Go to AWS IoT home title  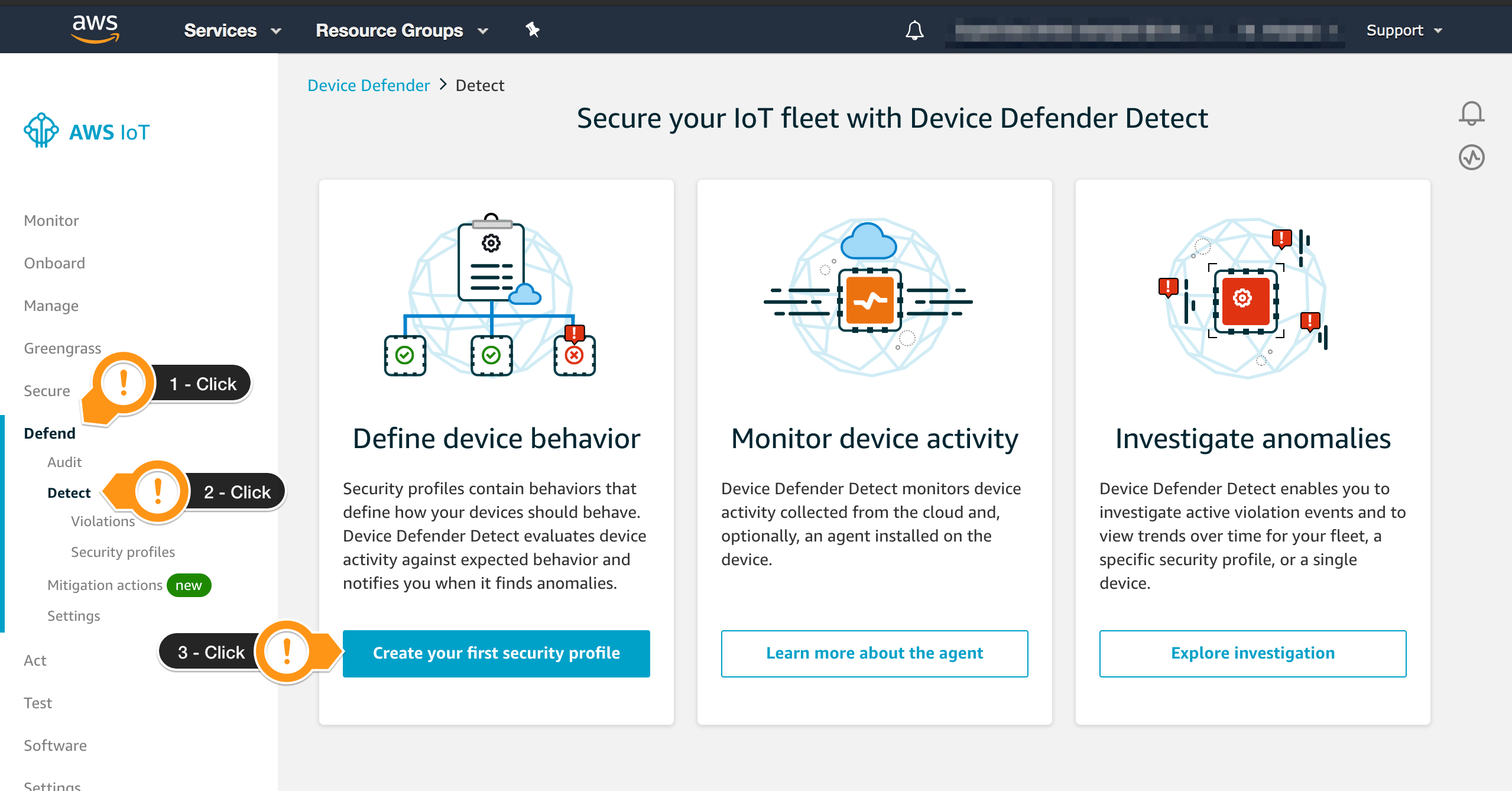coord(109,132)
